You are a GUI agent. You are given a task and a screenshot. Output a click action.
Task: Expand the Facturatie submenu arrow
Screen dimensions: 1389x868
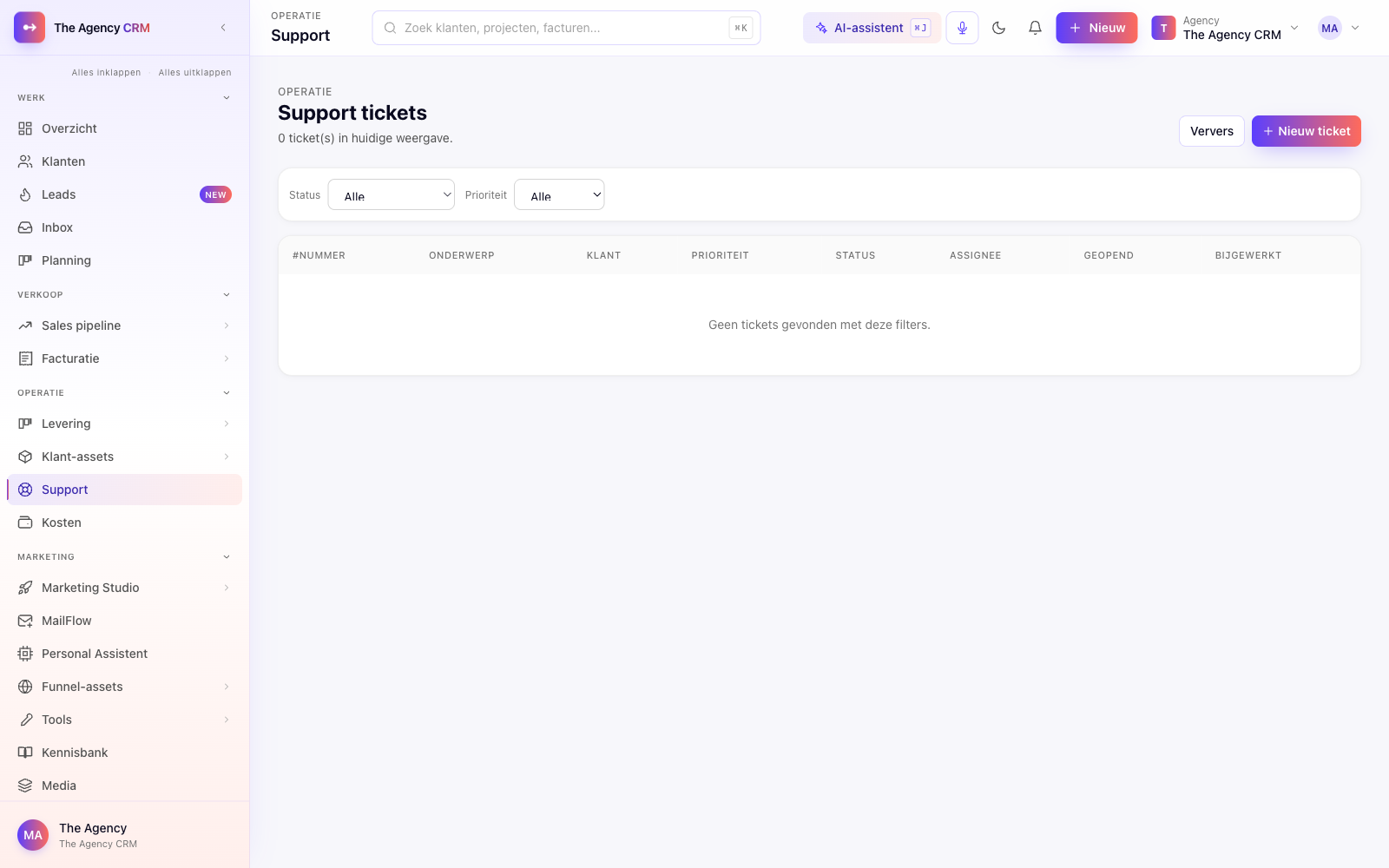[x=227, y=358]
